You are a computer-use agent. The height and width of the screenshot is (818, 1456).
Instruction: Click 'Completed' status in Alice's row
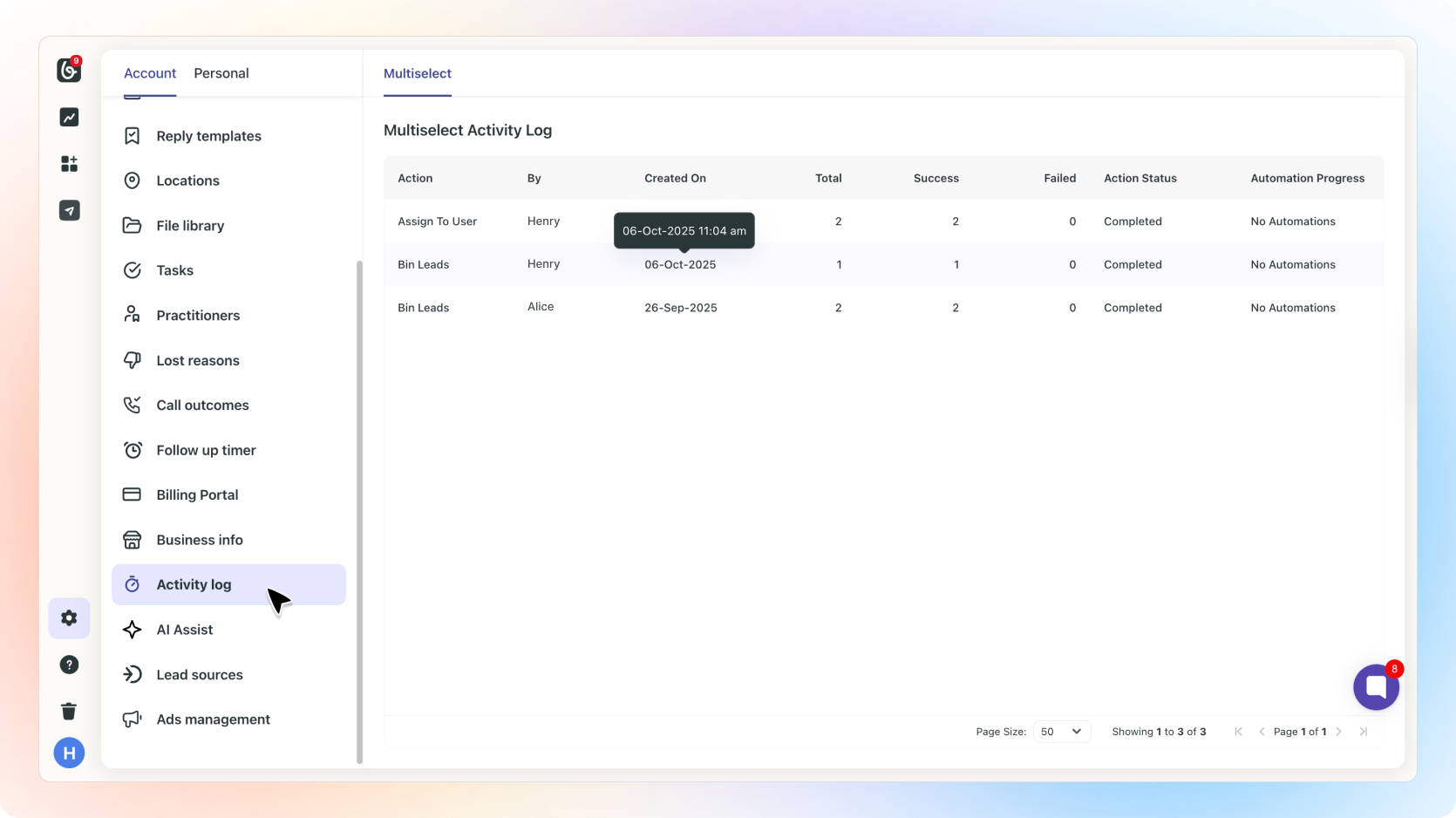(x=1133, y=308)
